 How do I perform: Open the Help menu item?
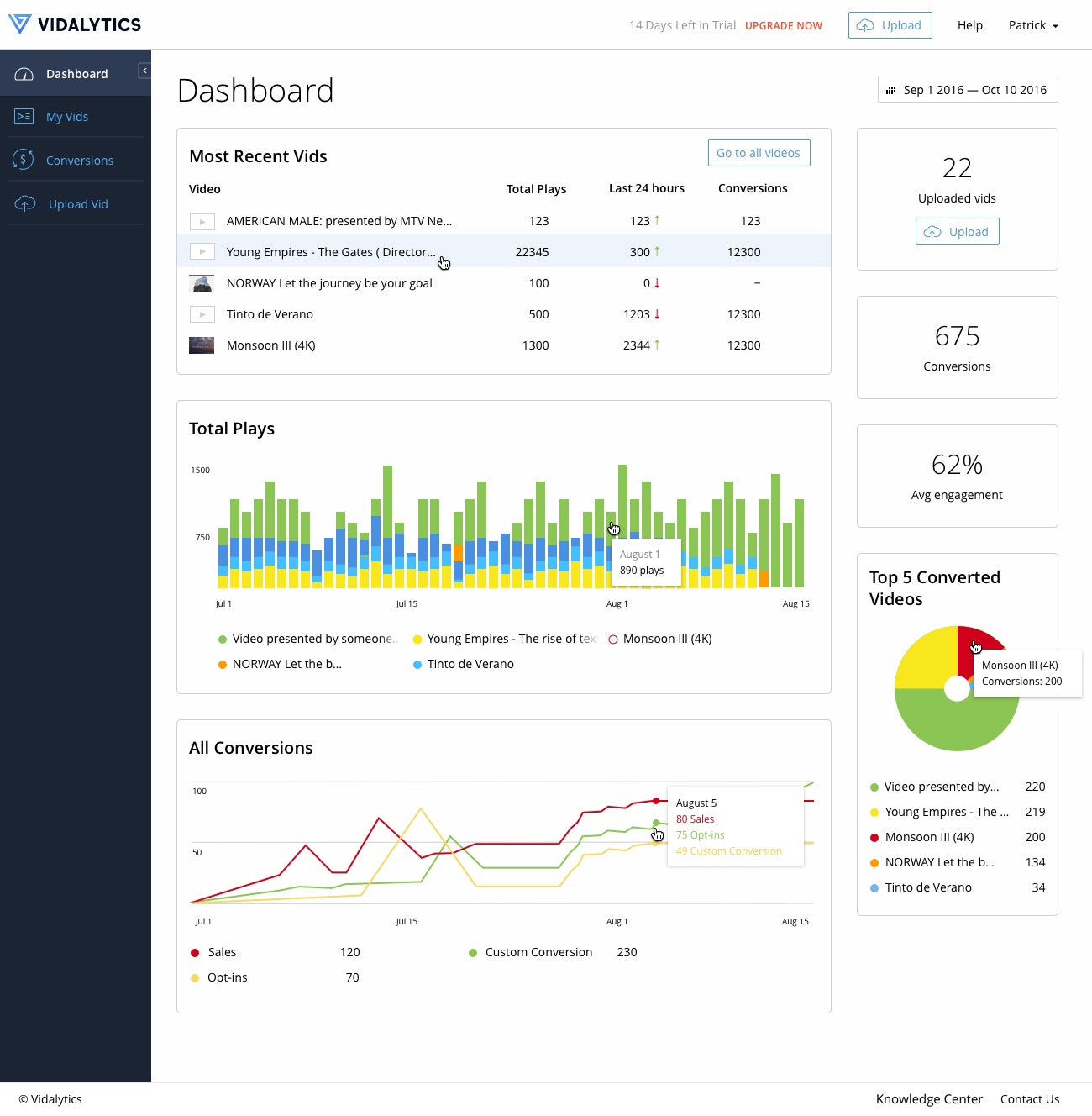coord(969,25)
